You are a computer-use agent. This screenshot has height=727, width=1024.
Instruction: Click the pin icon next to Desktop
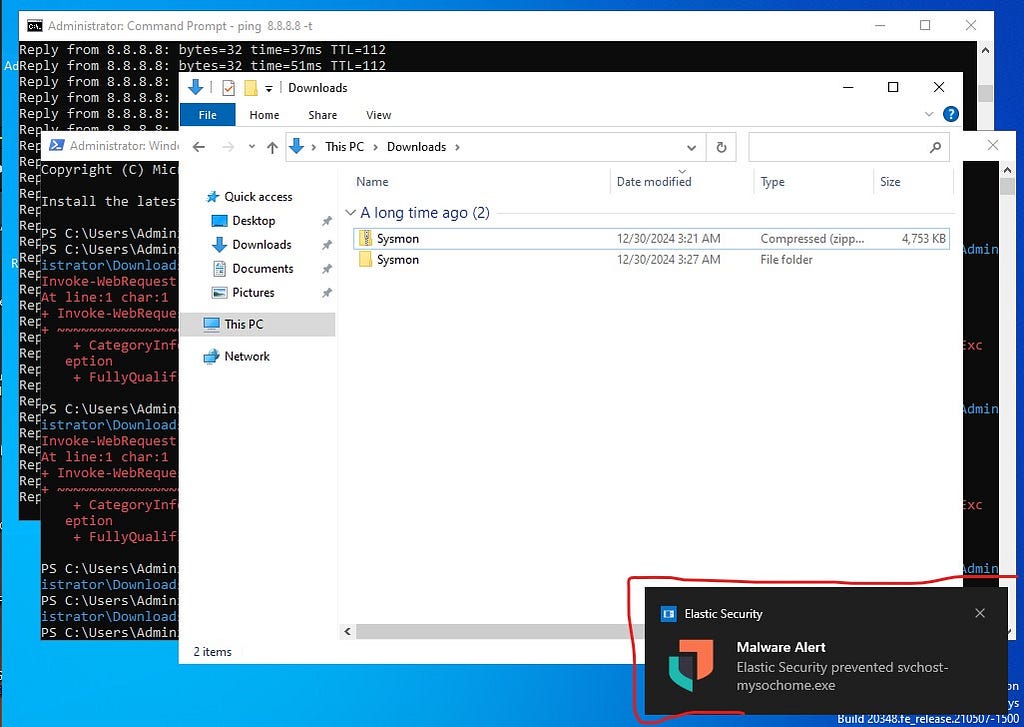327,221
